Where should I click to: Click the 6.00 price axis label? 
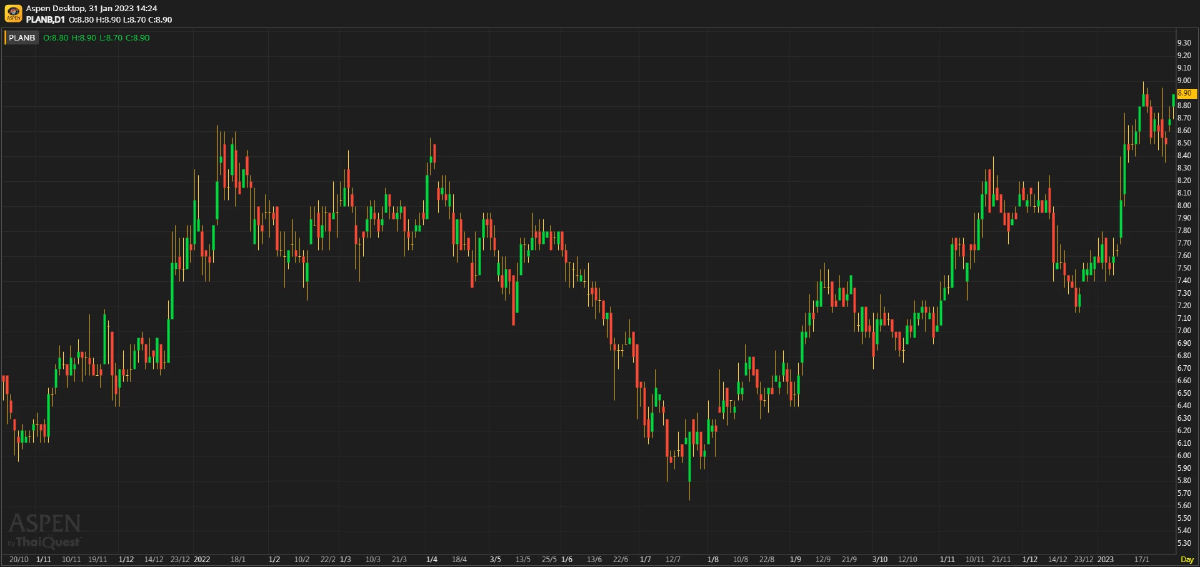coord(1184,455)
